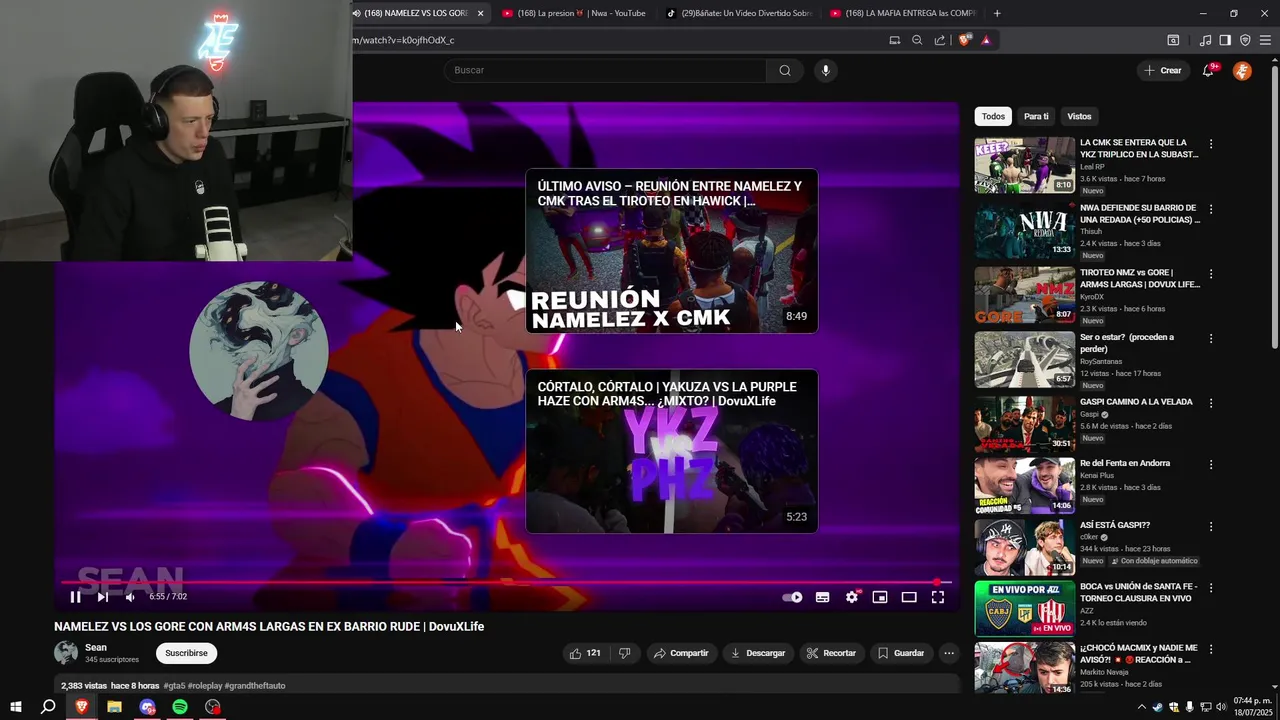Viewport: 1280px width, 720px height.
Task: Open the Sean channel name link
Action: 96,647
